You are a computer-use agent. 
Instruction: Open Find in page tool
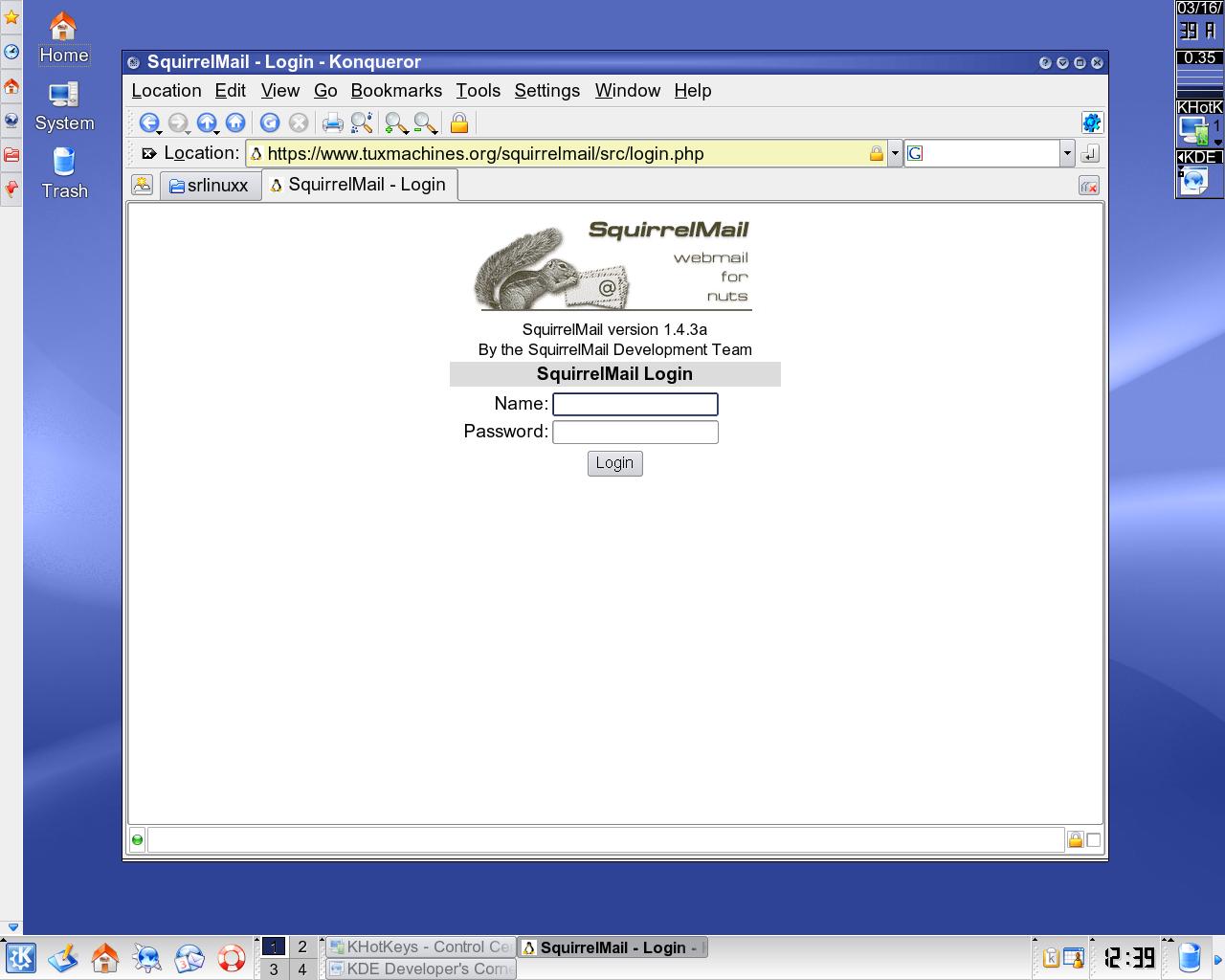click(x=362, y=122)
